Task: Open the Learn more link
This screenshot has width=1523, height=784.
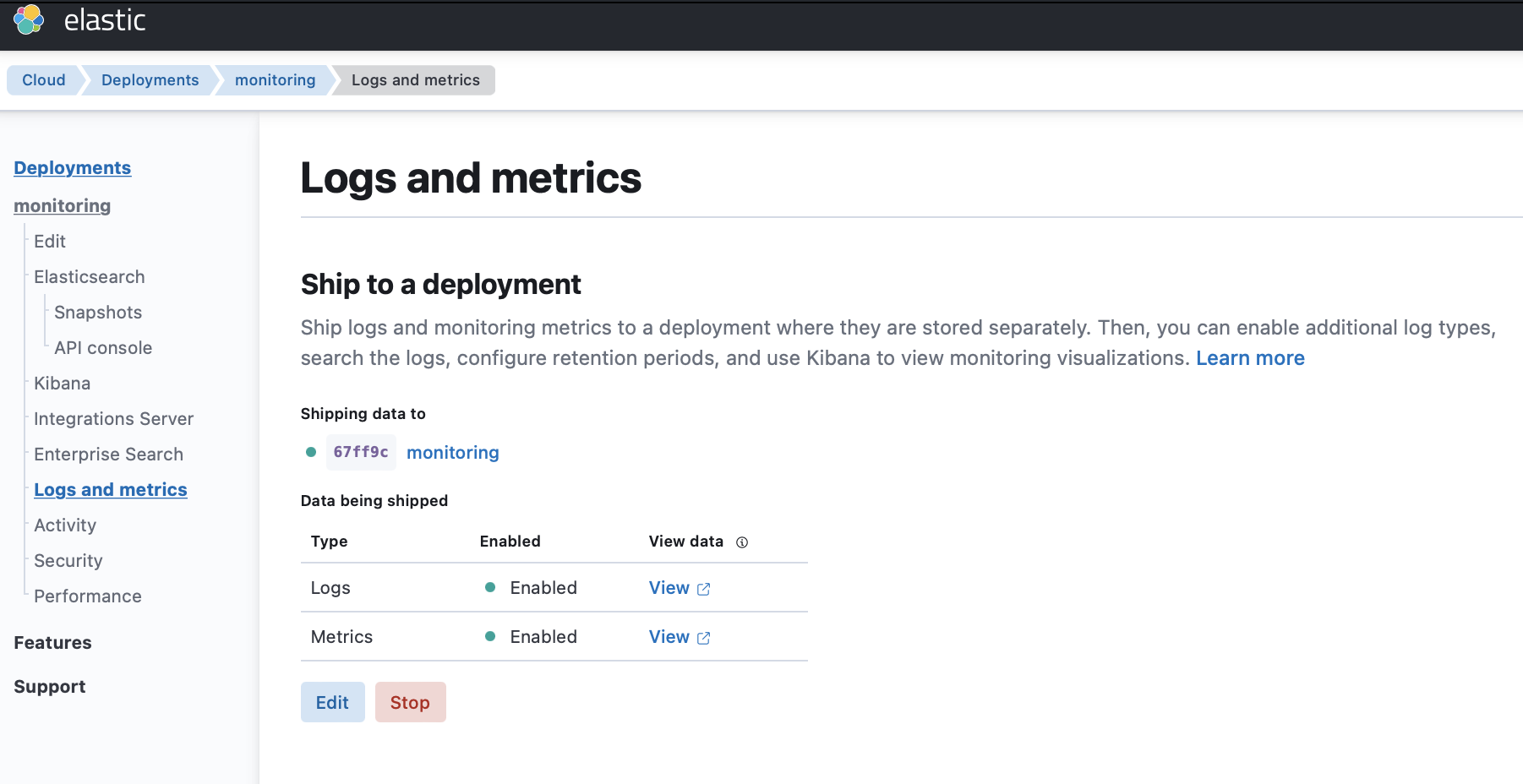Action: (x=1250, y=357)
